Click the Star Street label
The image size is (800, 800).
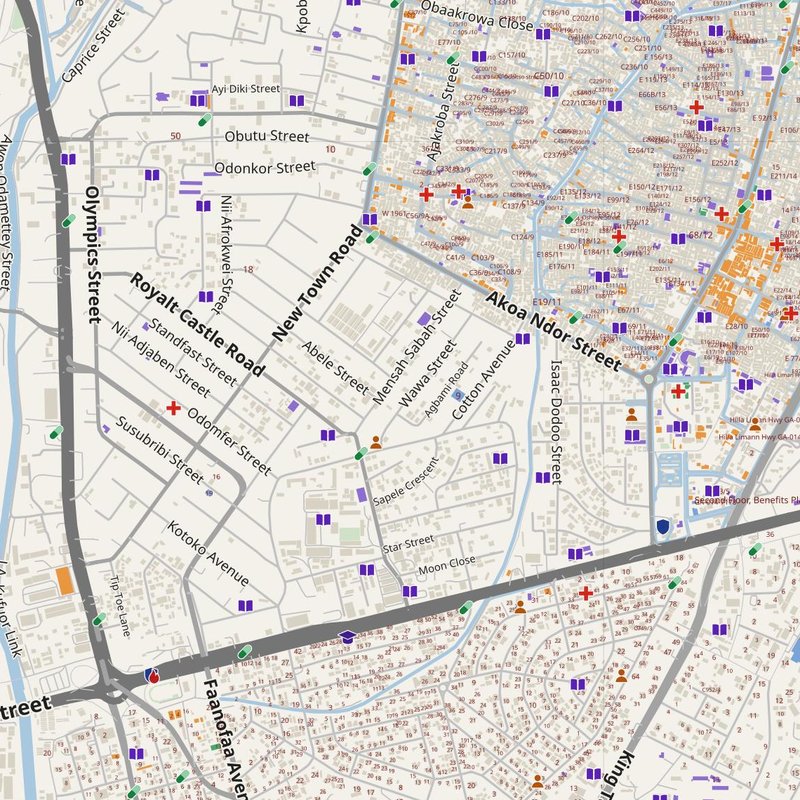[x=408, y=544]
